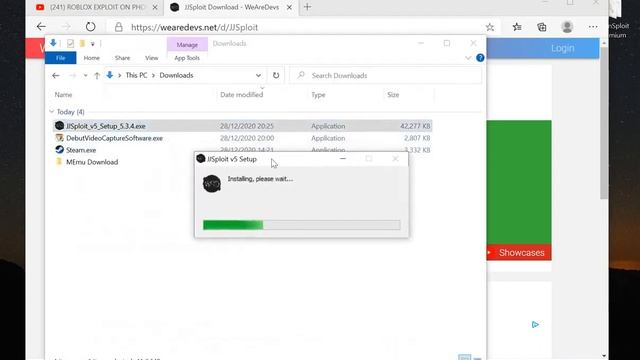This screenshot has height=360, width=640.
Task: Click the 42,277 KB size cell
Action: pos(415,126)
